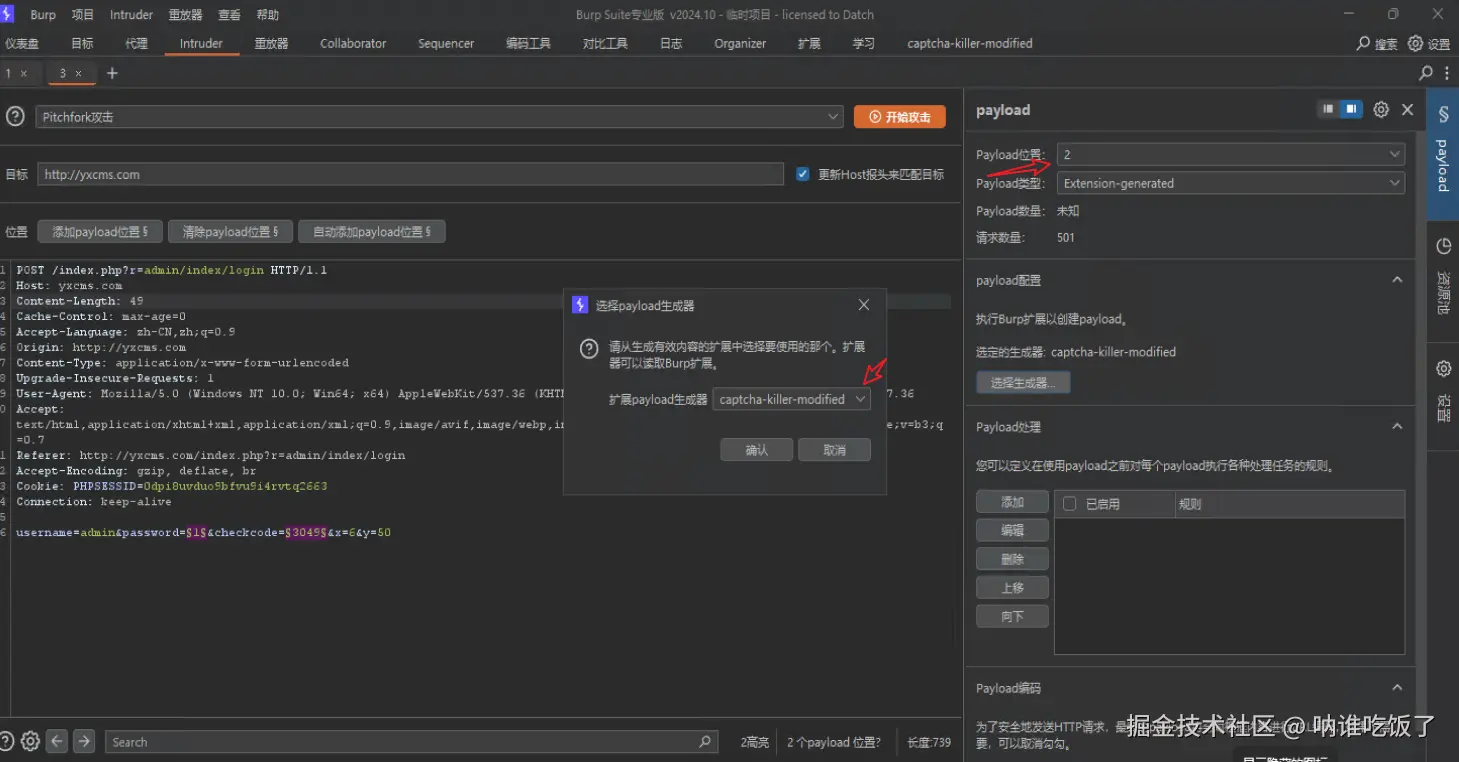Collapse the payload配置 section
This screenshot has width=1459, height=762.
1397,280
